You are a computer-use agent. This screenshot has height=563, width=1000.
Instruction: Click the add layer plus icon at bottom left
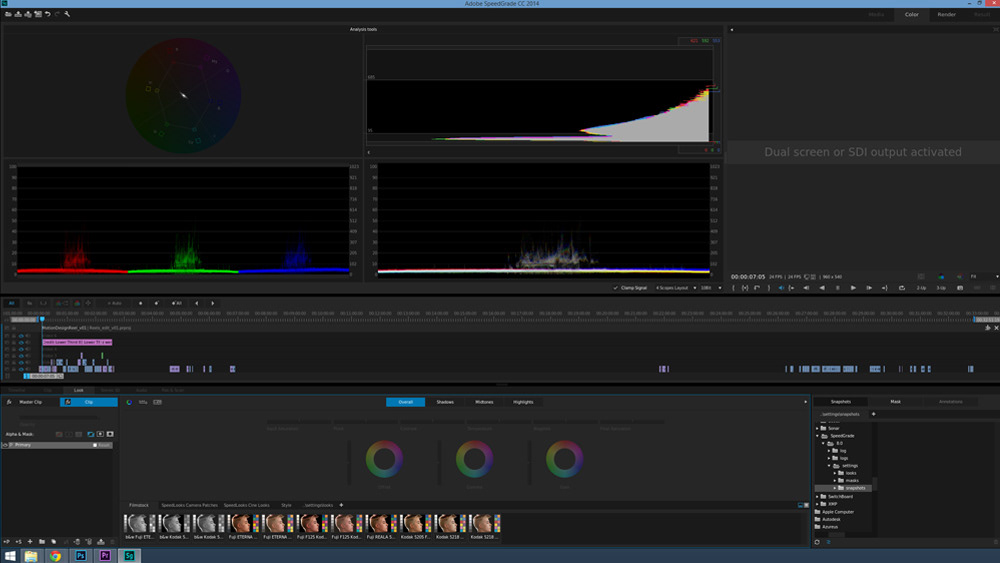[x=30, y=542]
